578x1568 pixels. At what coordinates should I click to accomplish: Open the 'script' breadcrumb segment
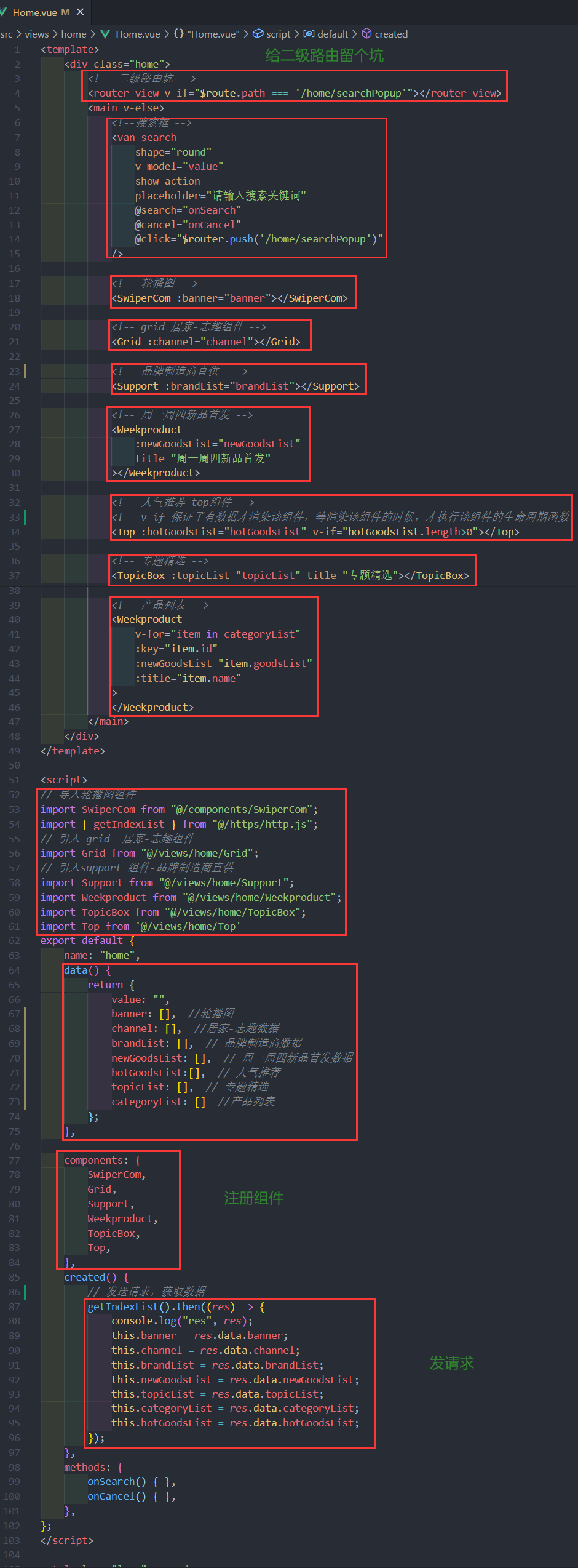click(x=279, y=34)
